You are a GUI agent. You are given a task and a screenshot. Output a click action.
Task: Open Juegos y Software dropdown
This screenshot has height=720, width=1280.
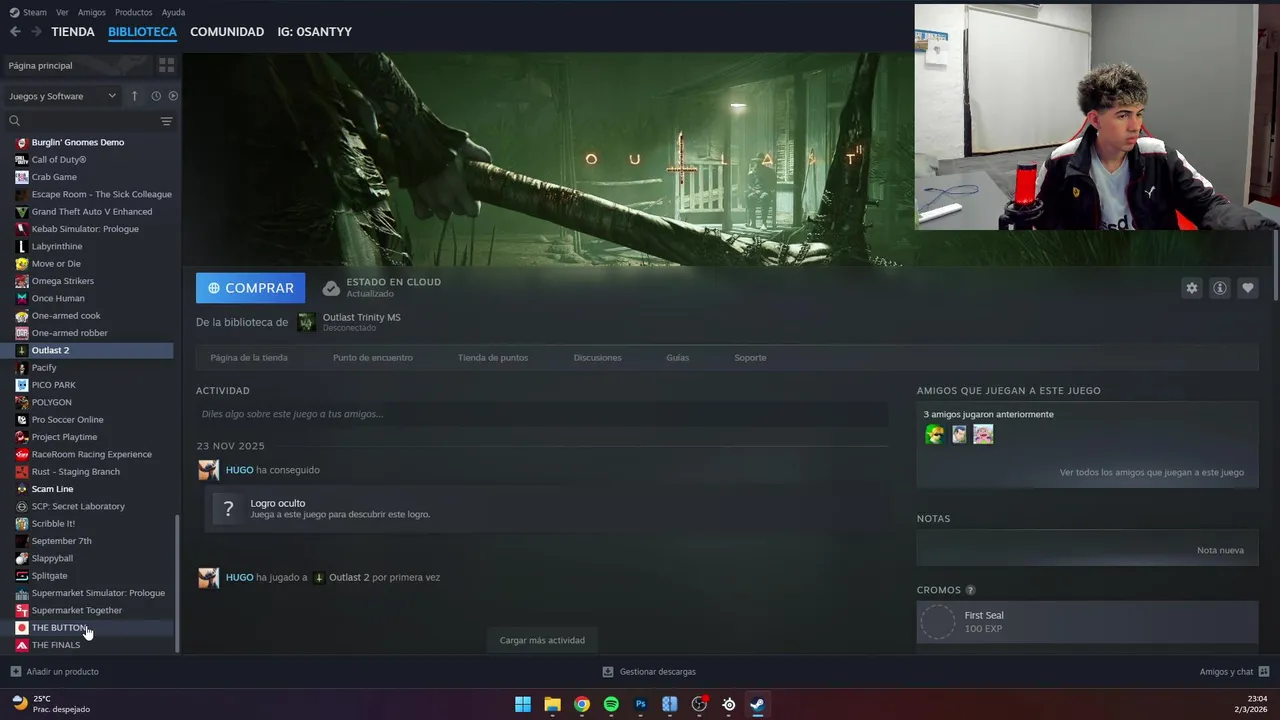pyautogui.click(x=62, y=96)
